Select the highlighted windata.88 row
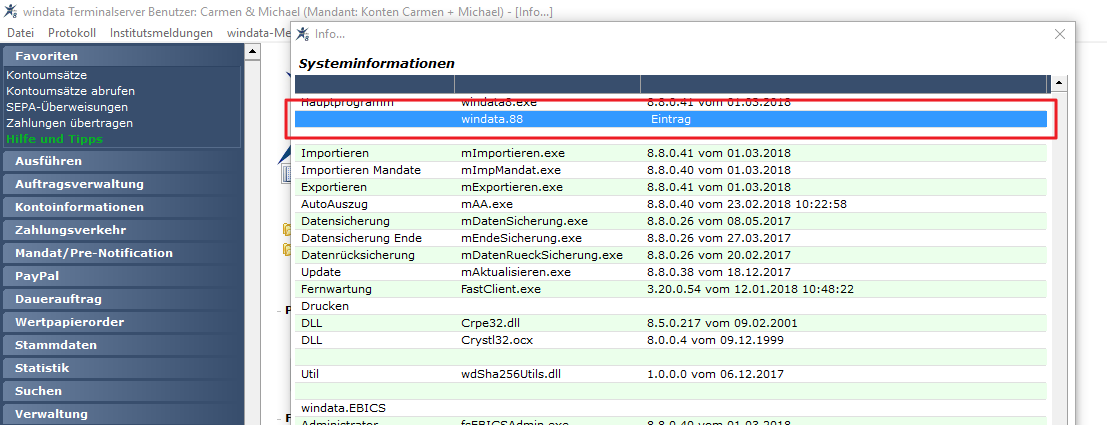This screenshot has width=1107, height=425. click(x=671, y=119)
